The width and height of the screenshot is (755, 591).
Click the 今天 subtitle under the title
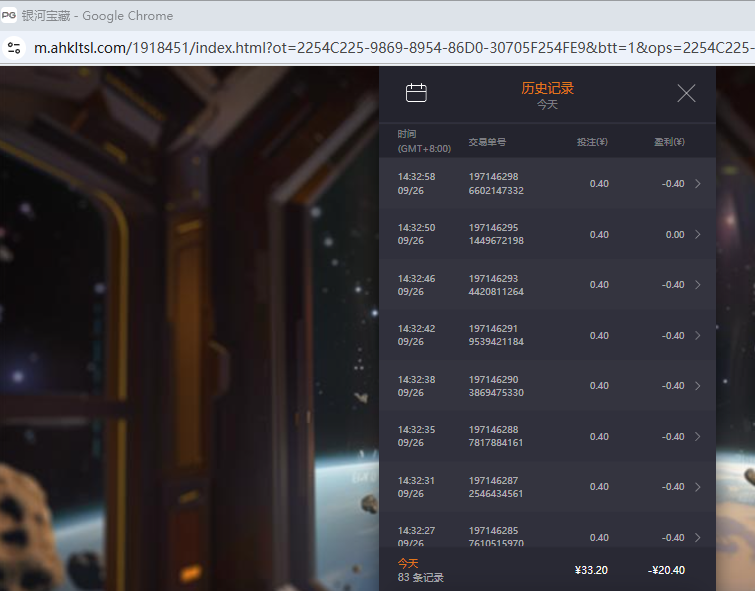[547, 105]
